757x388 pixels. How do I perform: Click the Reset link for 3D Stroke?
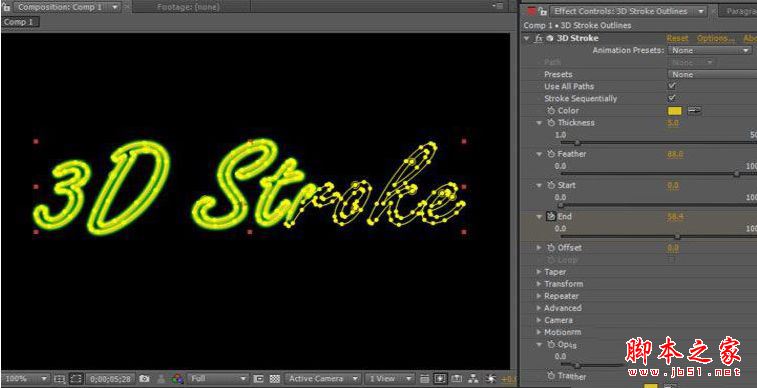[677, 38]
